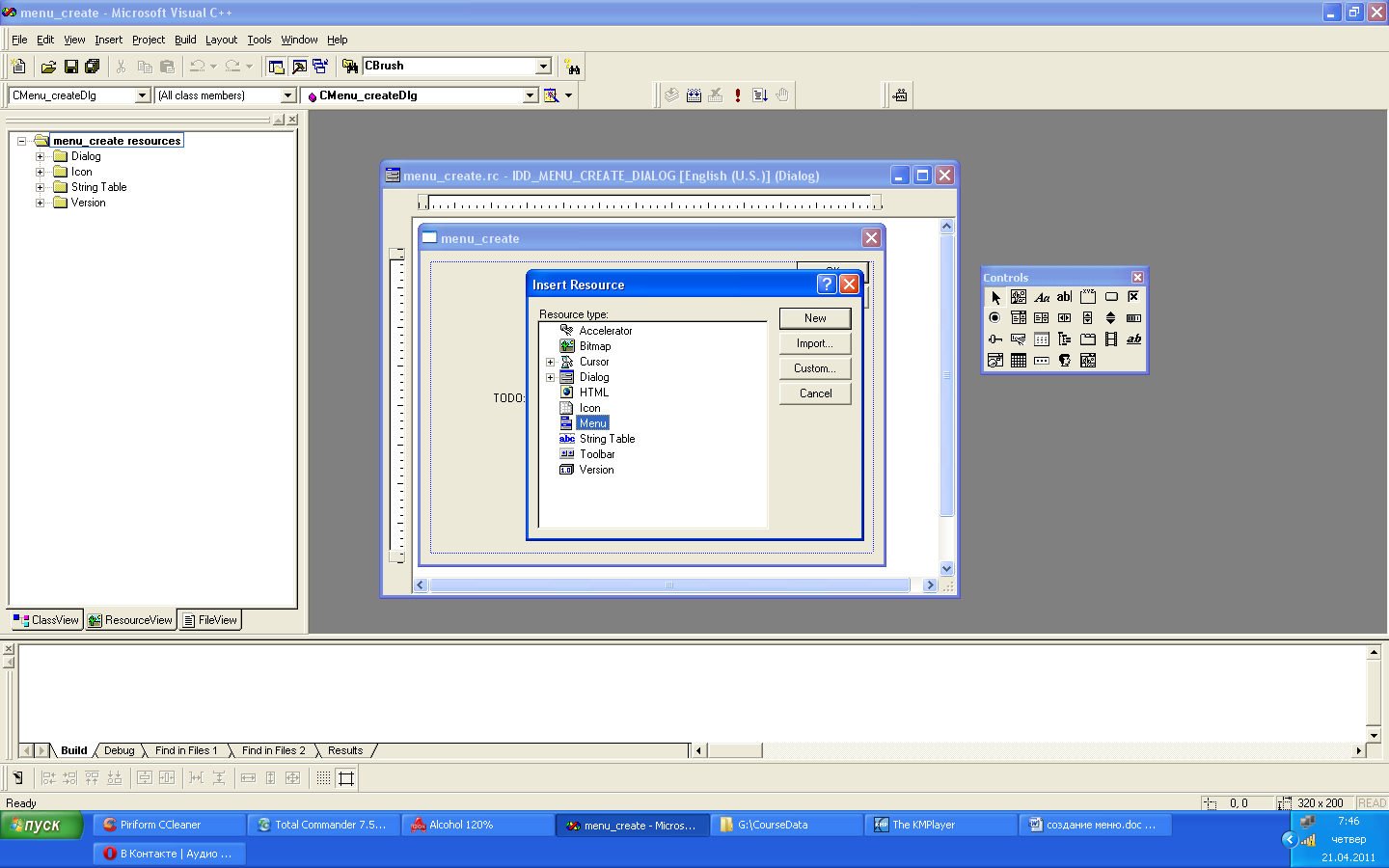Image resolution: width=1389 pixels, height=868 pixels.
Task: Choose the Slider control tool
Action: tap(995, 339)
